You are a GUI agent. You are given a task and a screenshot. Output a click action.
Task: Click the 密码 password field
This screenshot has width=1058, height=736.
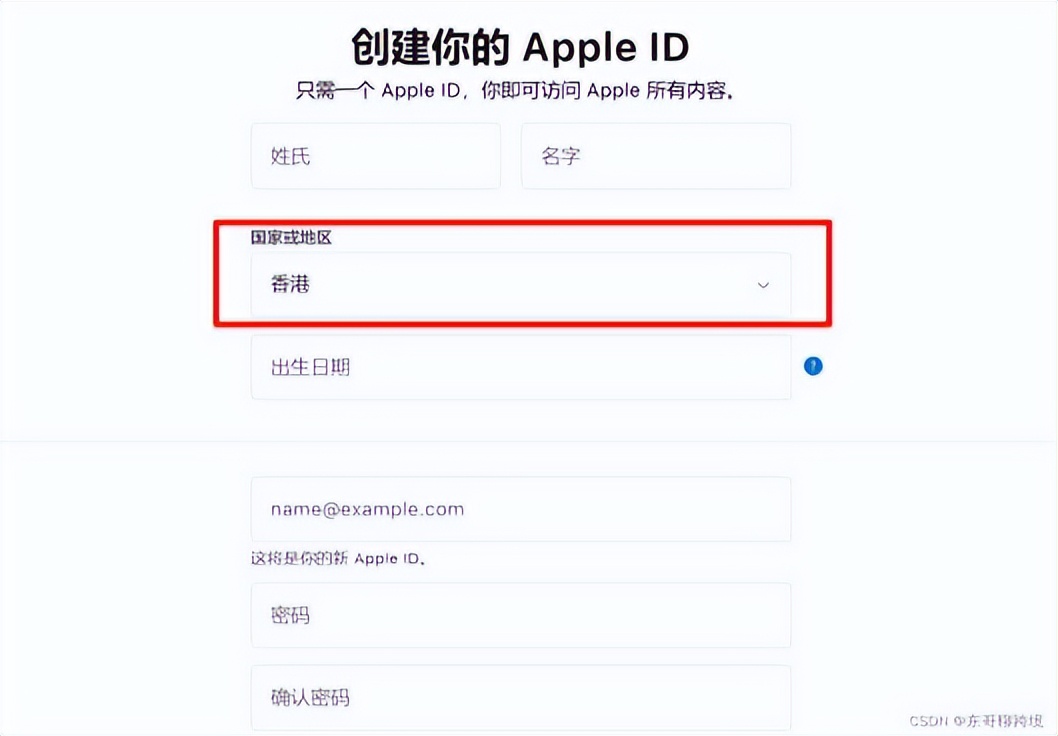point(521,615)
